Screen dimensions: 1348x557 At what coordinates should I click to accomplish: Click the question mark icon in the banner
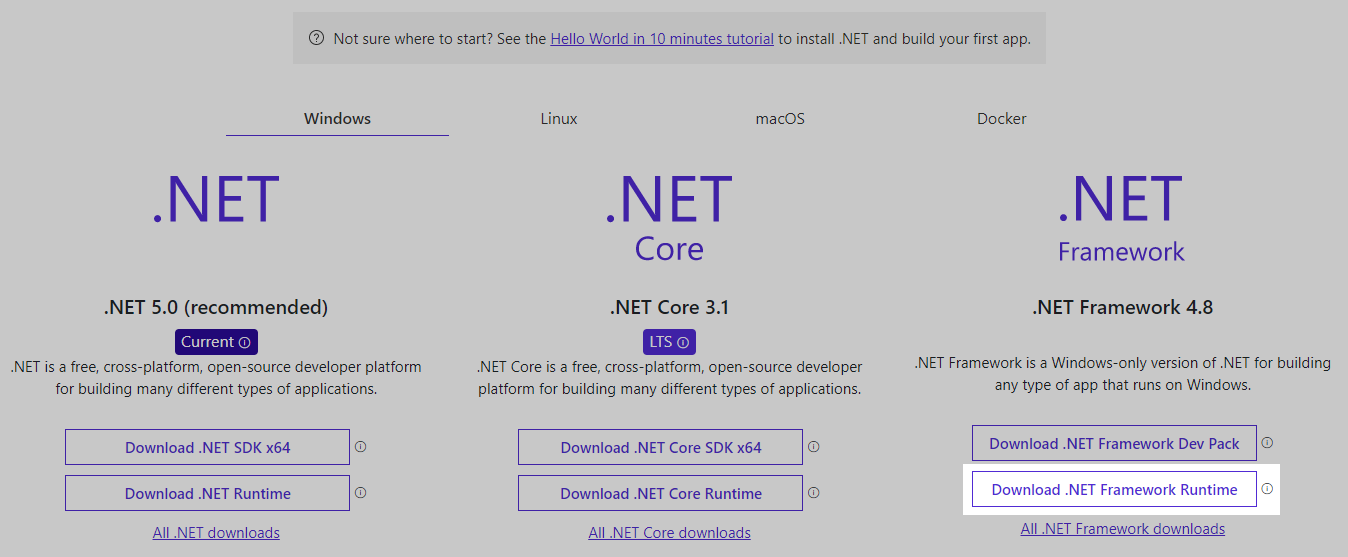[x=316, y=39]
